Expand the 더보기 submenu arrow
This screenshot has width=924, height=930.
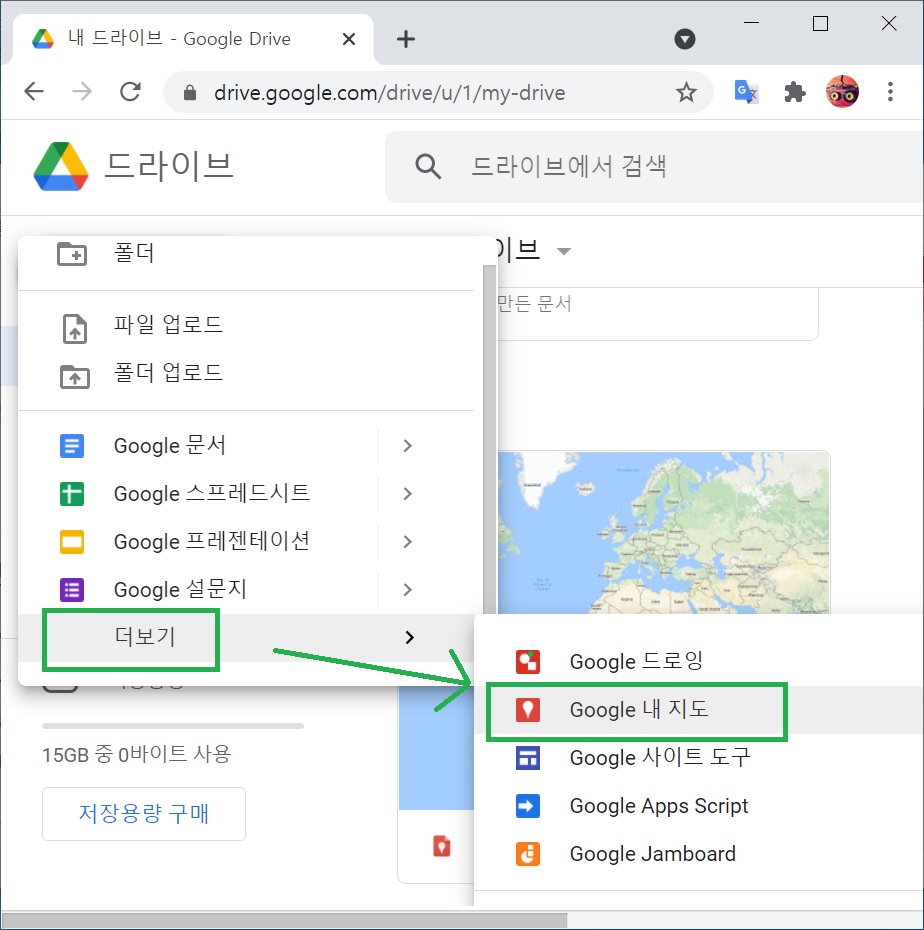point(409,638)
